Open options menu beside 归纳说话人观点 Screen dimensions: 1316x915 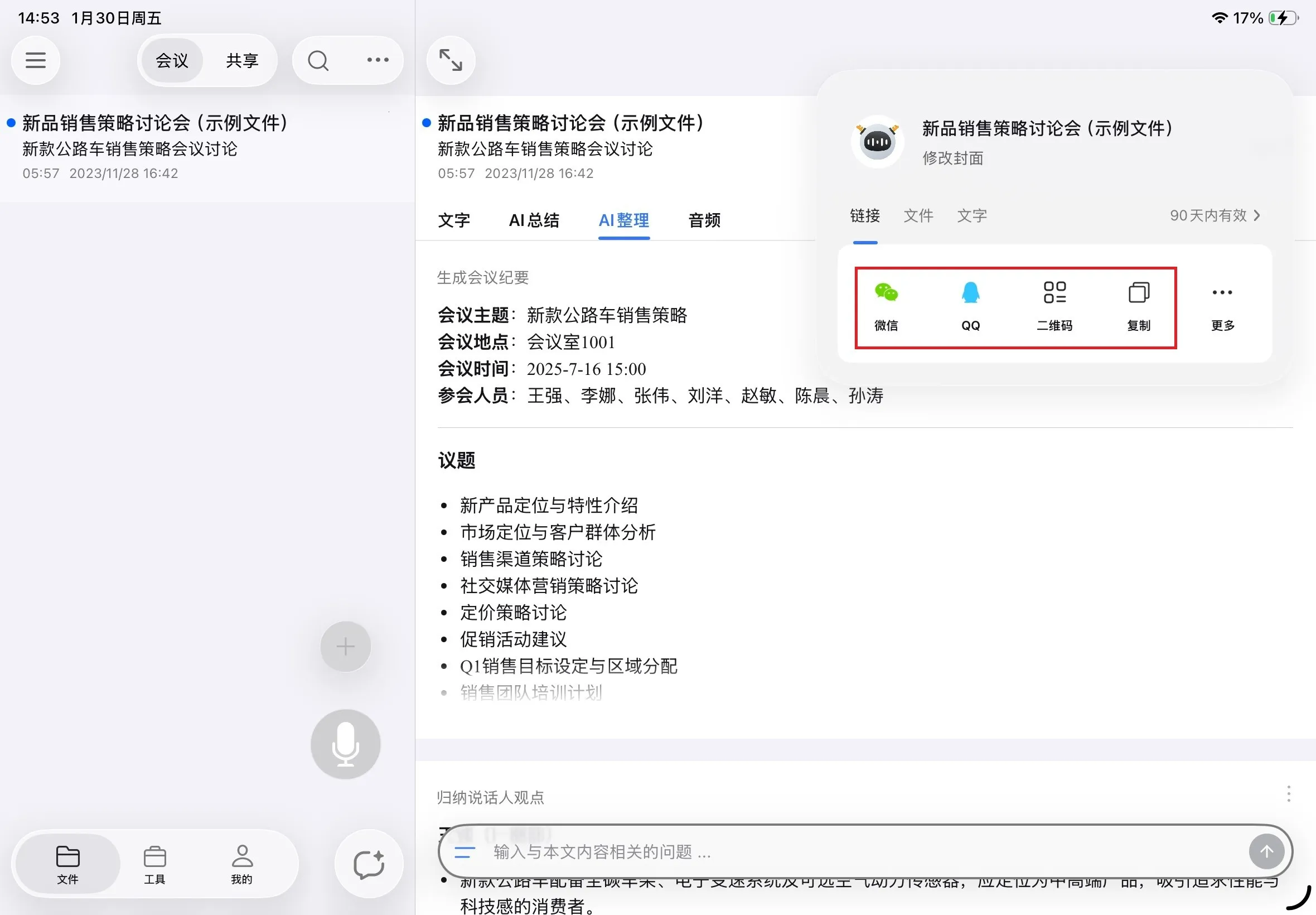pos(1288,794)
